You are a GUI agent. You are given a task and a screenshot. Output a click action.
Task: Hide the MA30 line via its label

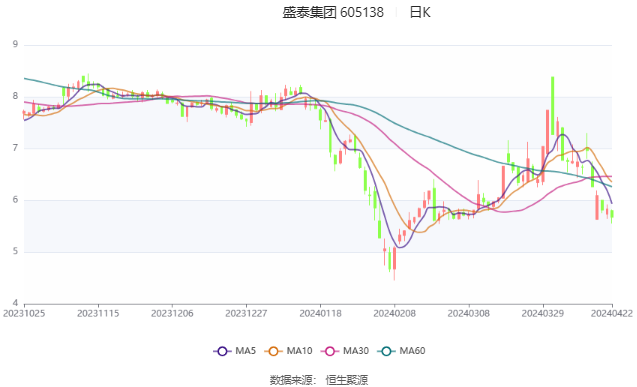(356, 351)
